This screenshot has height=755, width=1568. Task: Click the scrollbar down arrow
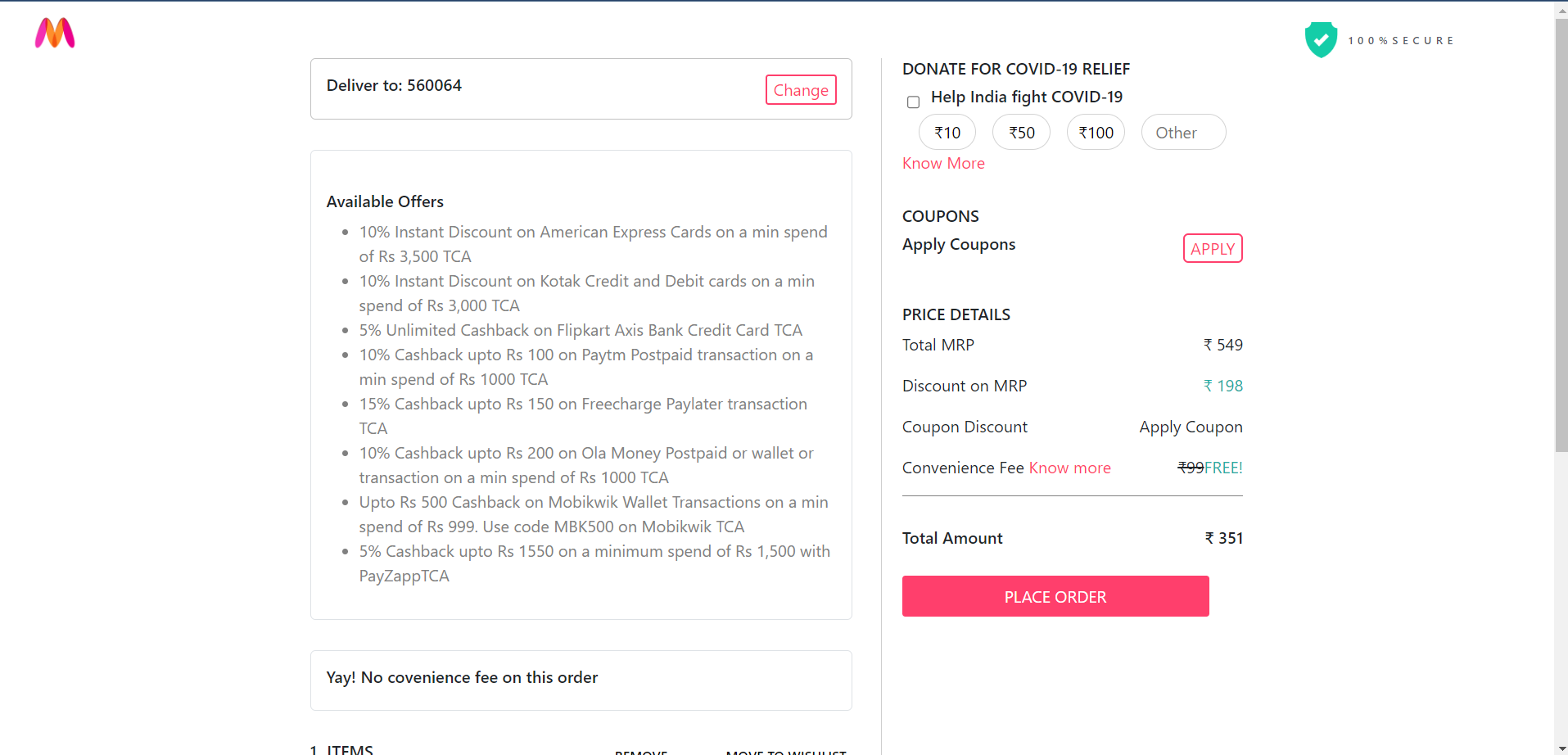(1561, 747)
